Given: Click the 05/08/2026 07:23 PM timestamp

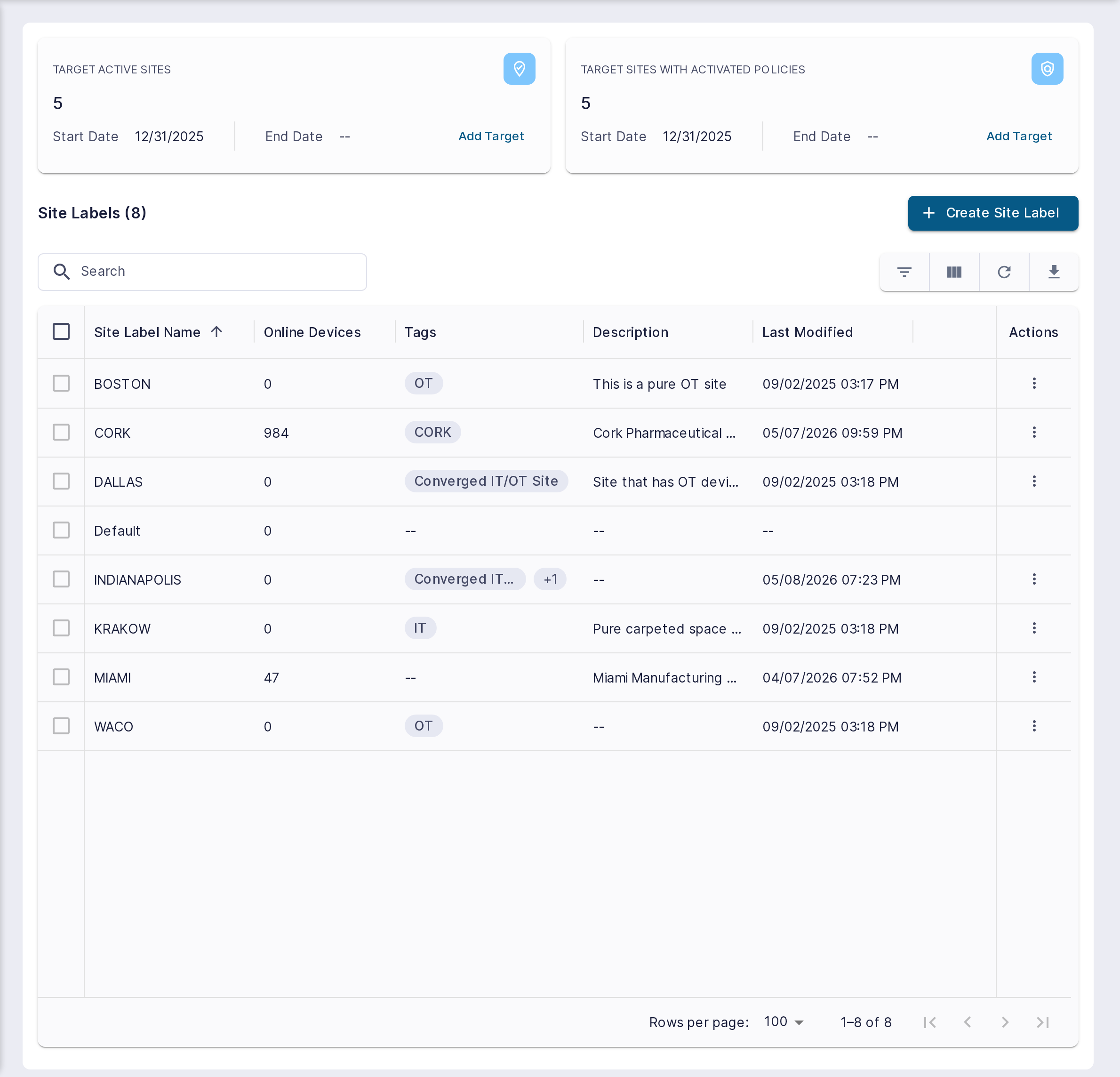Looking at the screenshot, I should [832, 579].
